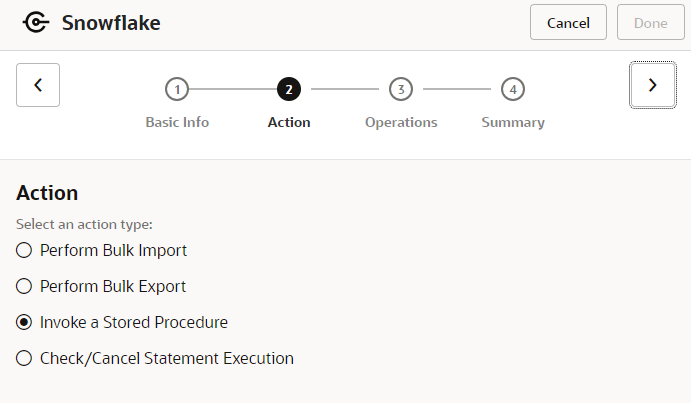Go back using the left chevron button
The image size is (691, 403).
pos(38,85)
